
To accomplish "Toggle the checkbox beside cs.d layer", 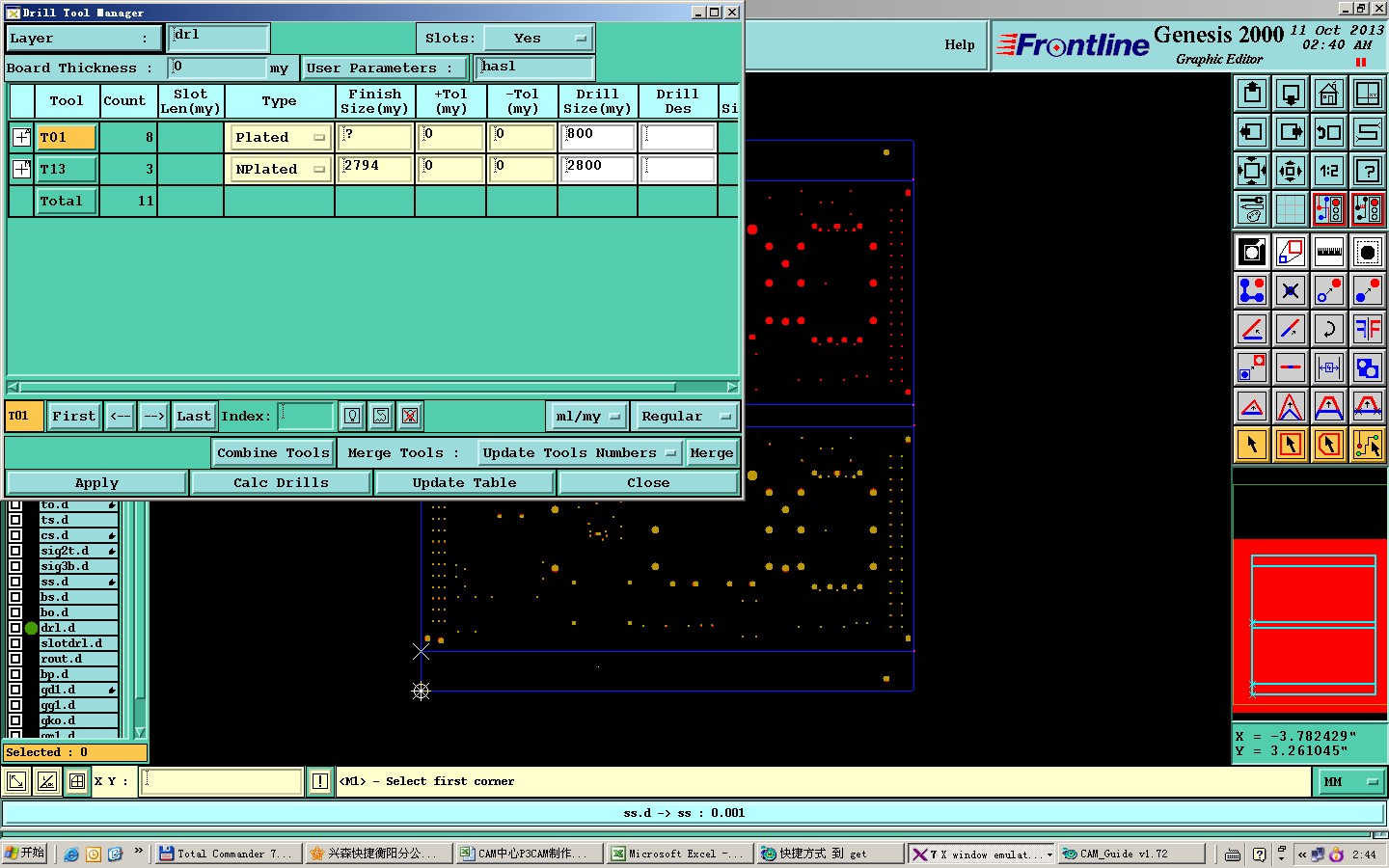I will click(15, 535).
